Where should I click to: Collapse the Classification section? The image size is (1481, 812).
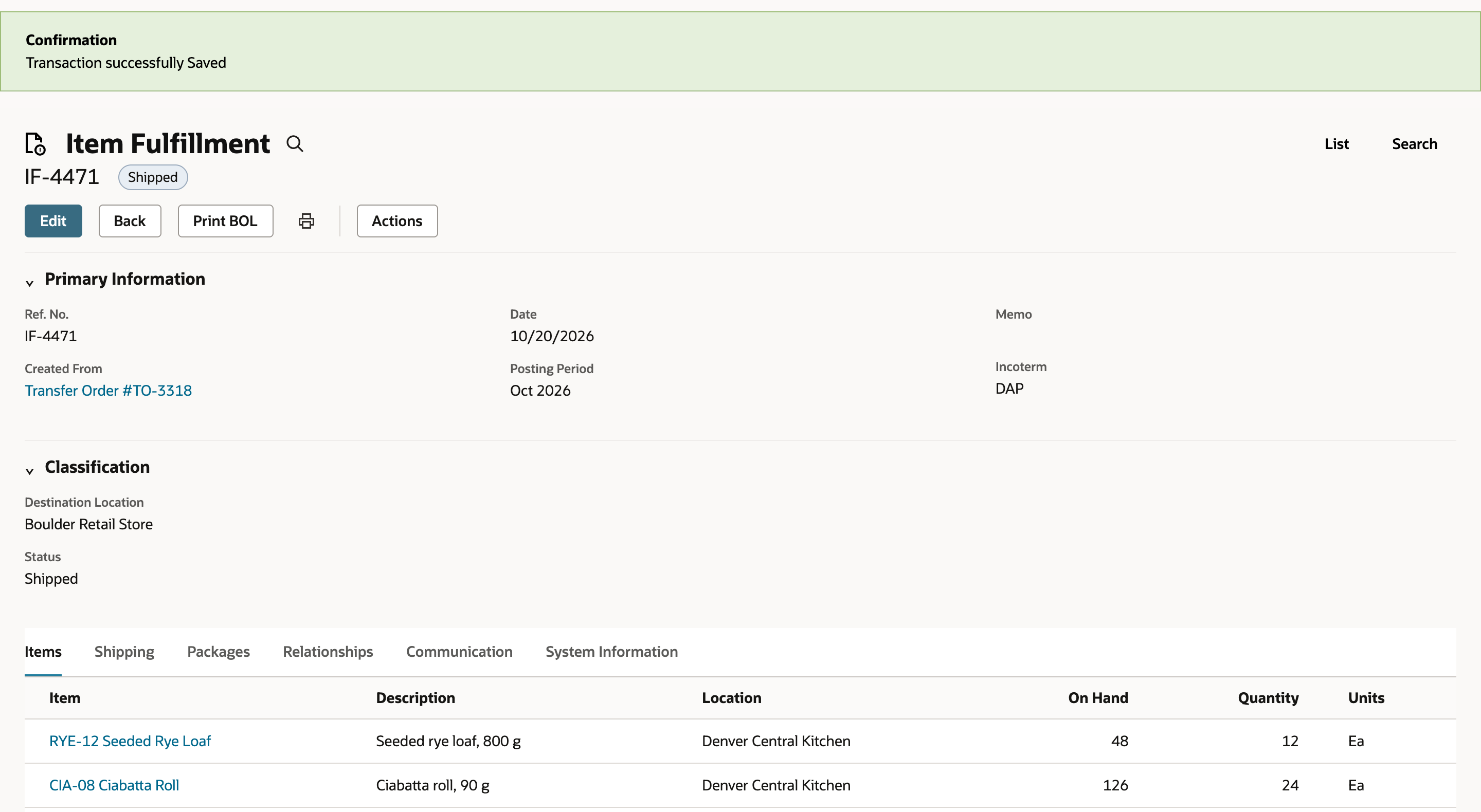tap(29, 471)
